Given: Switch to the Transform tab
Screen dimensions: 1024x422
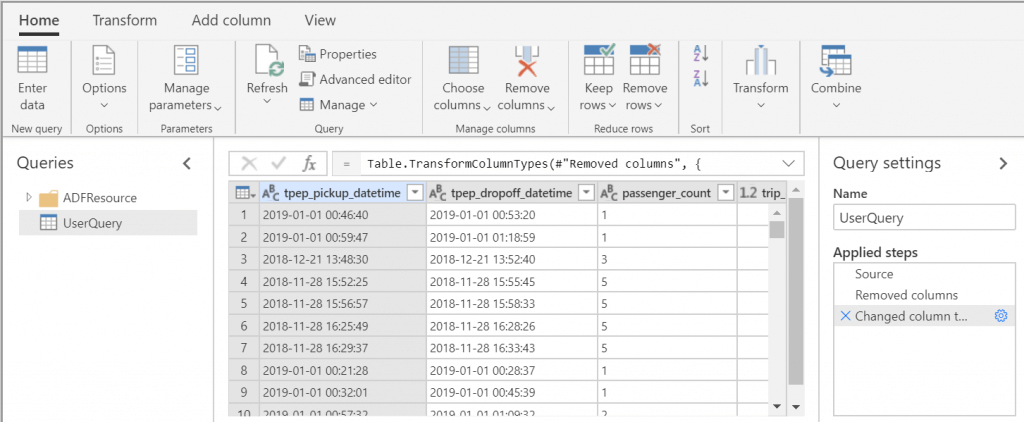Looking at the screenshot, I should (125, 20).
